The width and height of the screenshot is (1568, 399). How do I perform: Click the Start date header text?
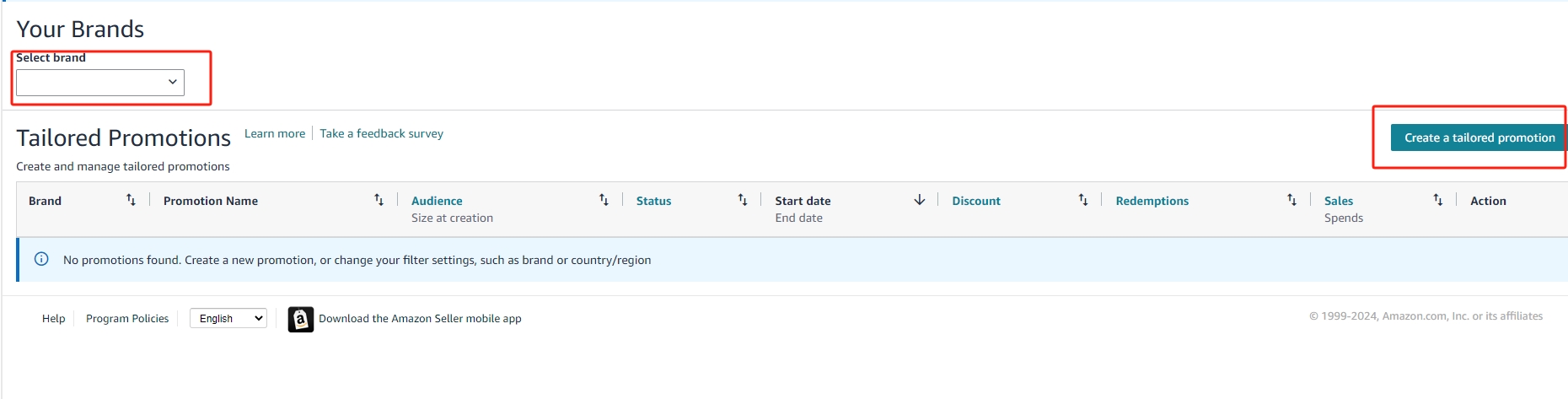803,201
